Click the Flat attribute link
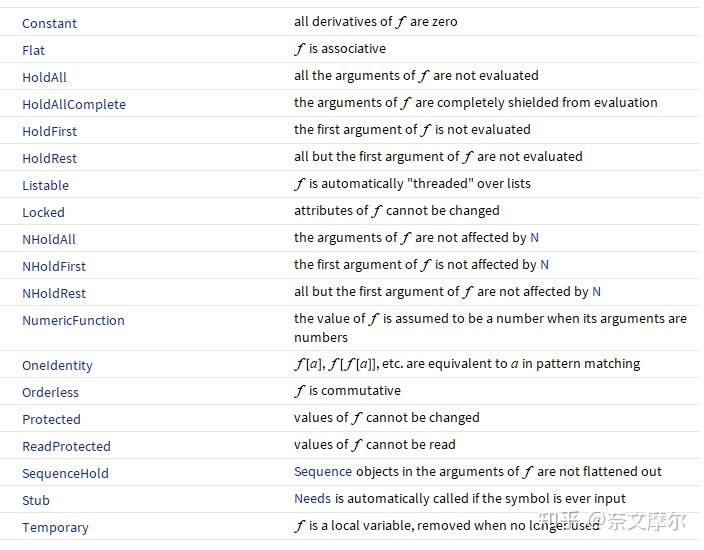The width and height of the screenshot is (704, 550). pyautogui.click(x=33, y=50)
